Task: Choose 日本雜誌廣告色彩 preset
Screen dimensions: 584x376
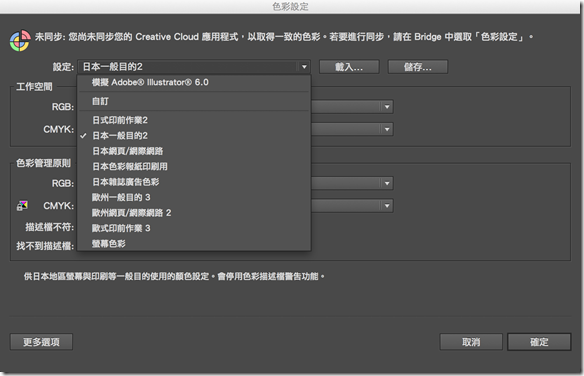Action: [x=194, y=182]
